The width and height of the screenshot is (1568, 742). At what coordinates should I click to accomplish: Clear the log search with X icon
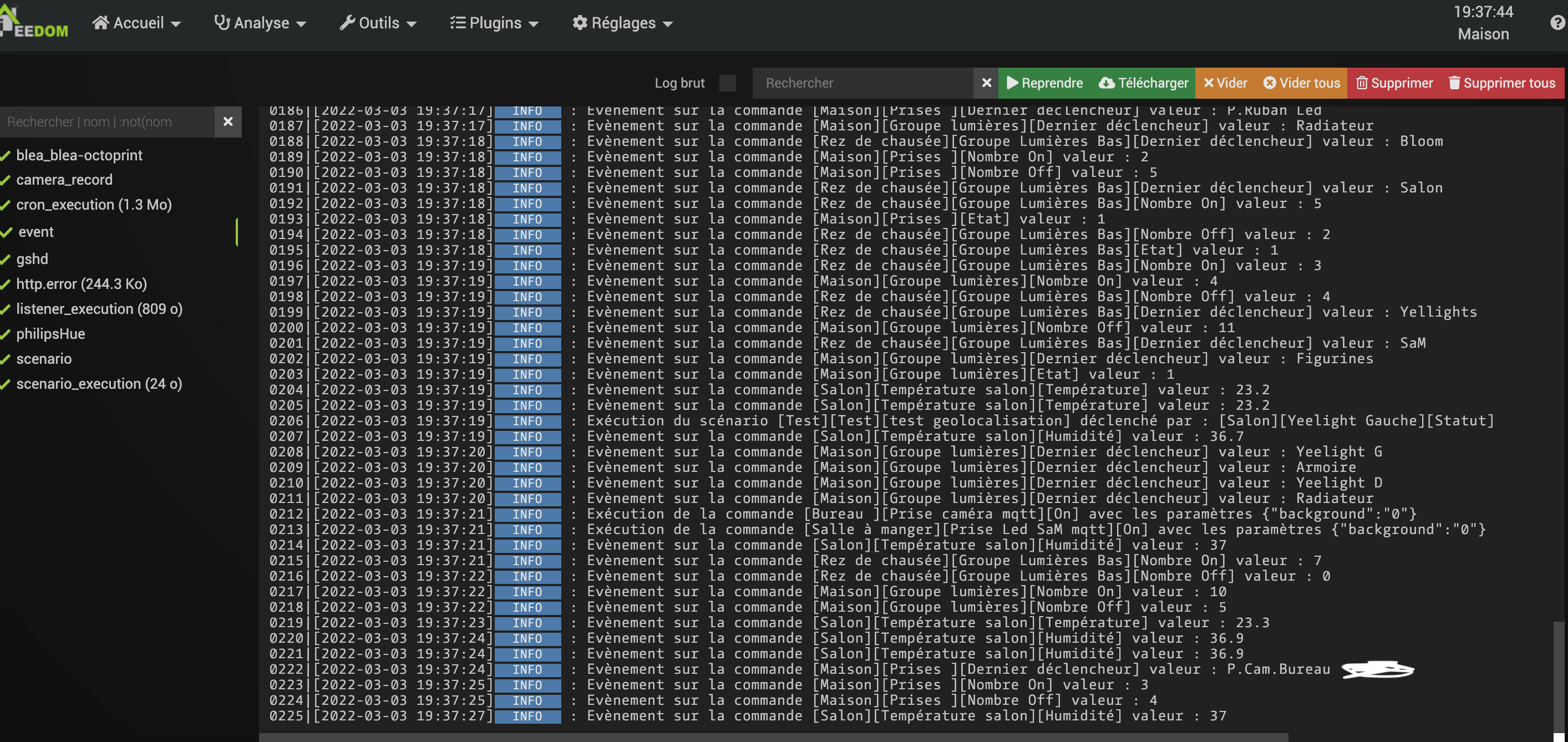click(986, 83)
